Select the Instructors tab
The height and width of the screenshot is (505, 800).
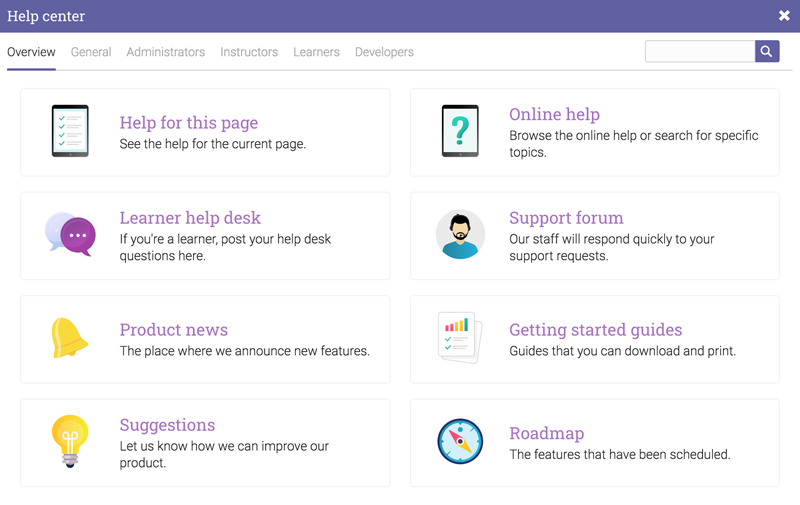tap(249, 52)
